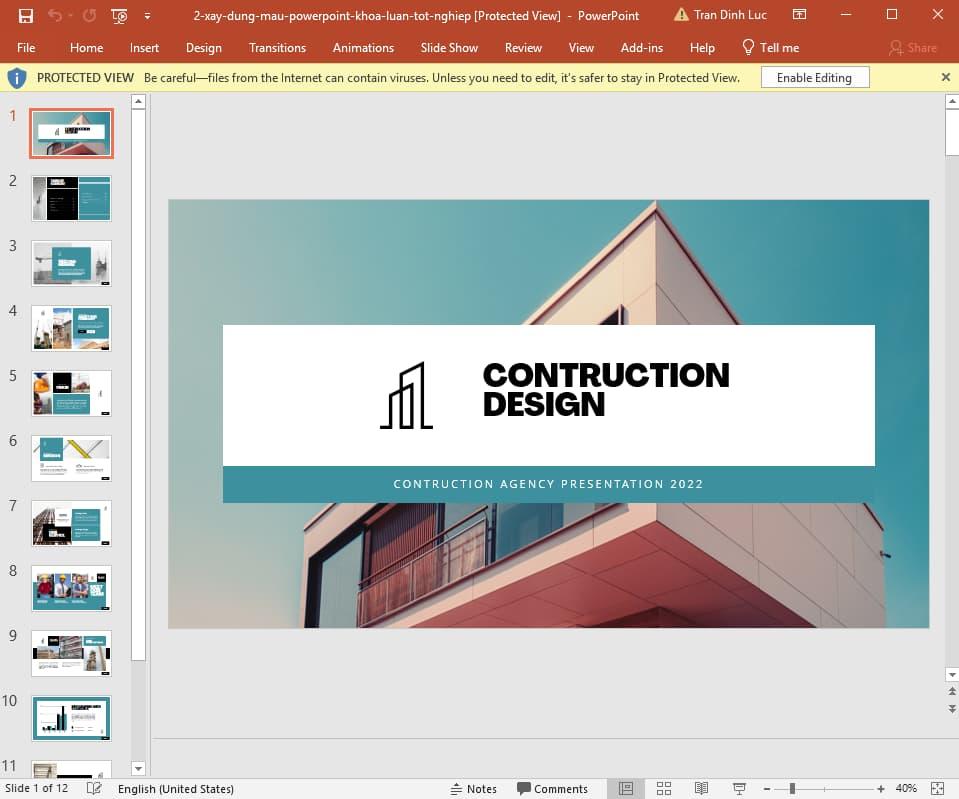
Task: Click the Undo icon in Quick Access toolbar
Action: pyautogui.click(x=55, y=15)
